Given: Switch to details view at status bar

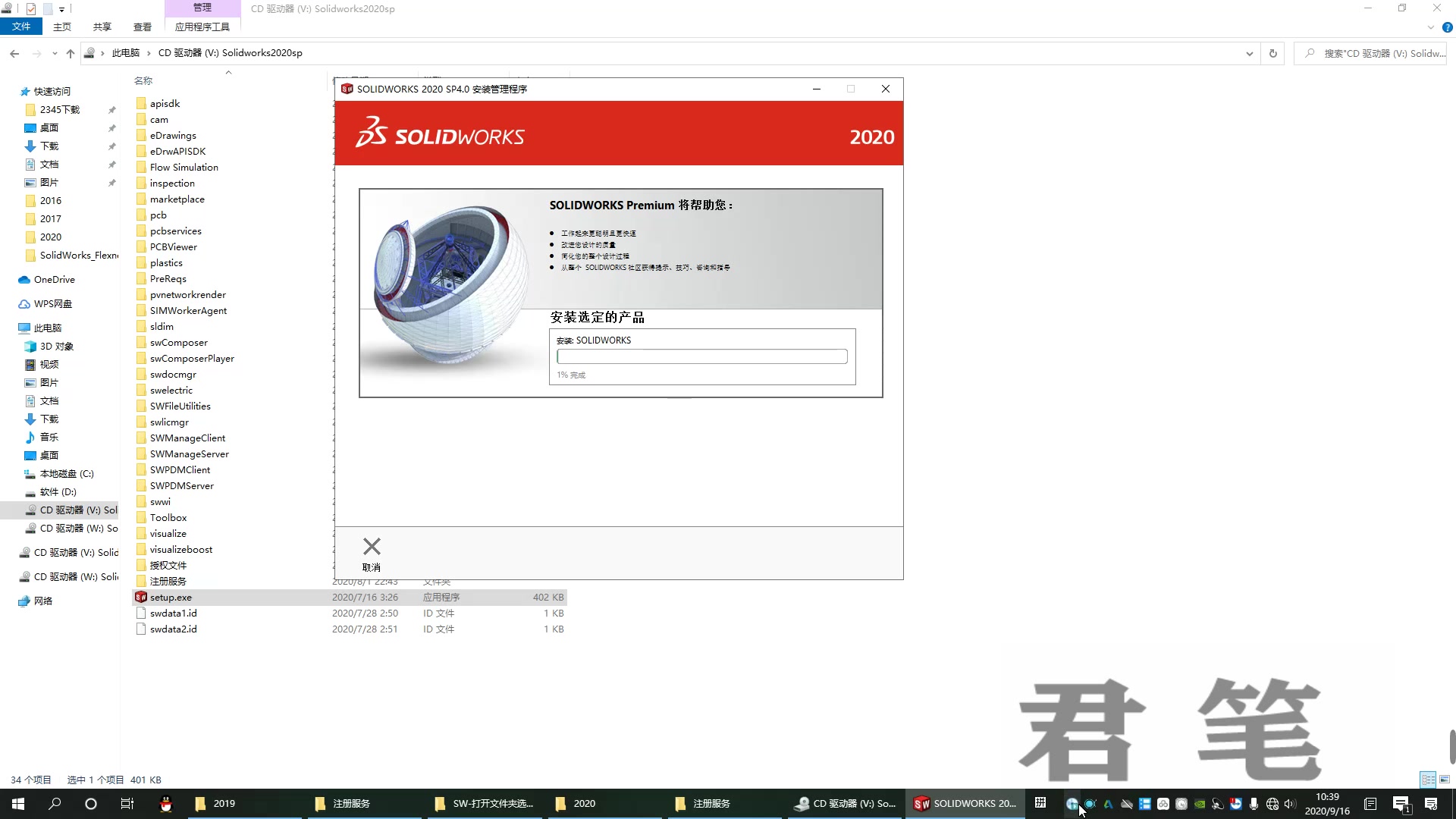Looking at the screenshot, I should [1428, 779].
